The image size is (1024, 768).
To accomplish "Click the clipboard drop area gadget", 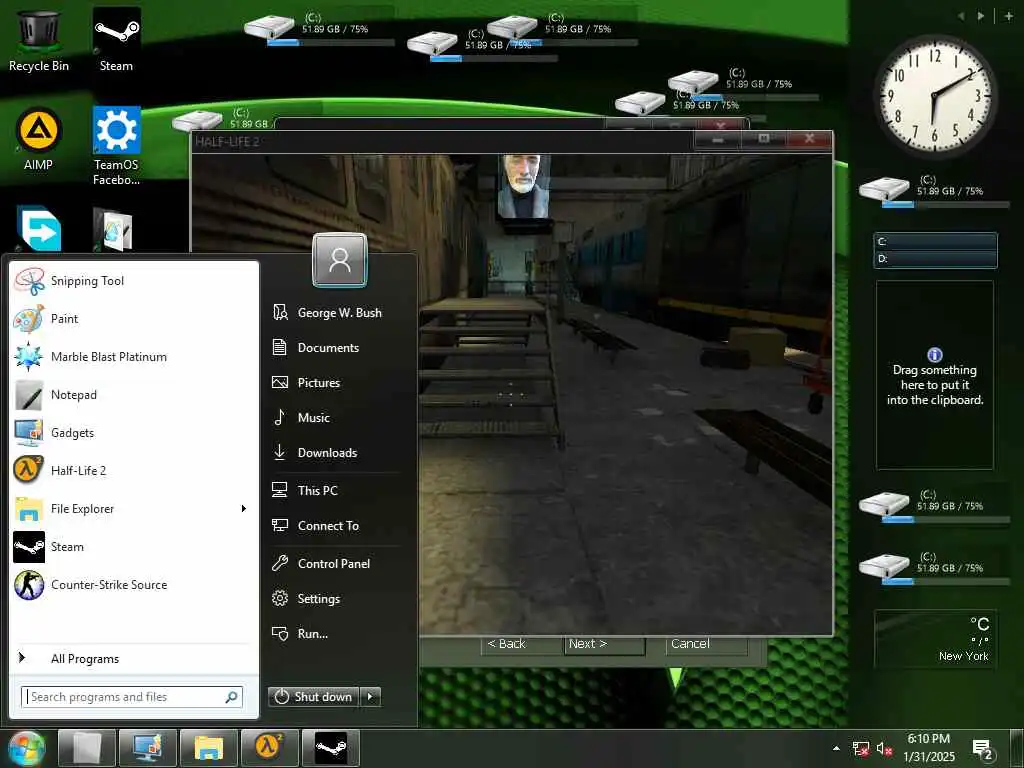I will tap(935, 375).
